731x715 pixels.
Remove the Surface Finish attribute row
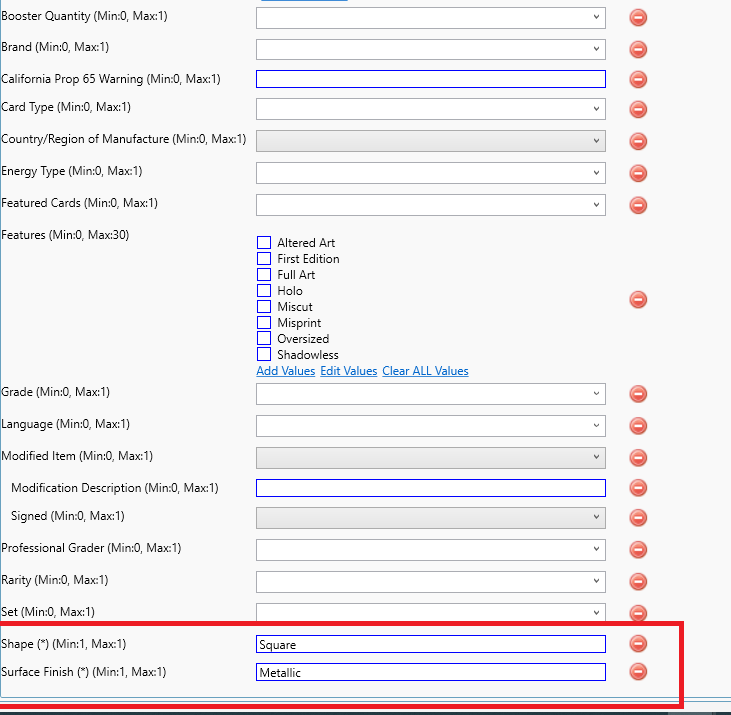pyautogui.click(x=638, y=672)
